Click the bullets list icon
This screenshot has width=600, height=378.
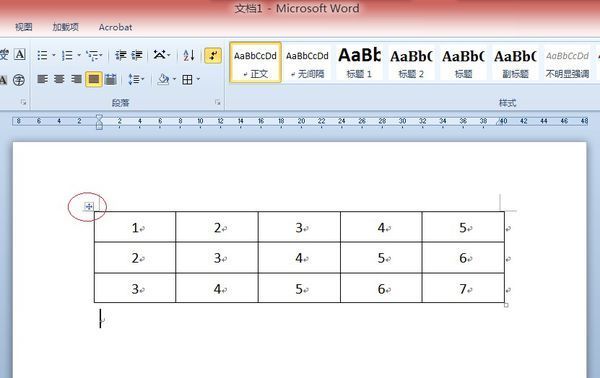pos(42,55)
